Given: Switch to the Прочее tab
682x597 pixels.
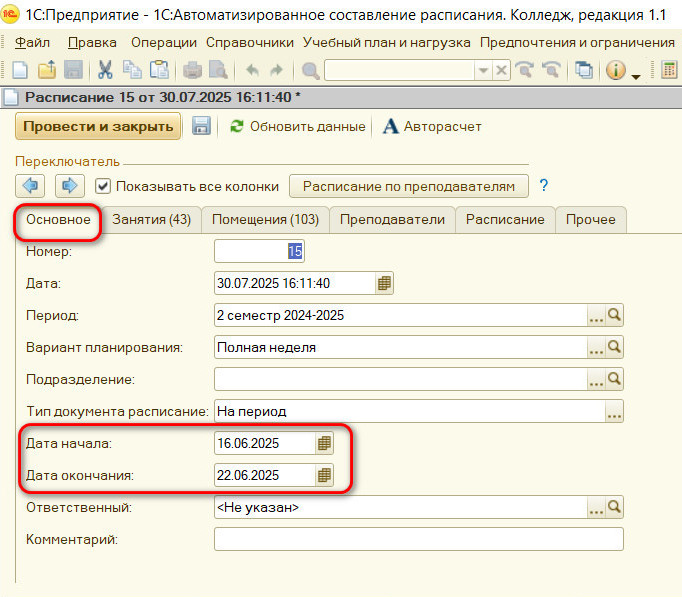Looking at the screenshot, I should pyautogui.click(x=591, y=220).
